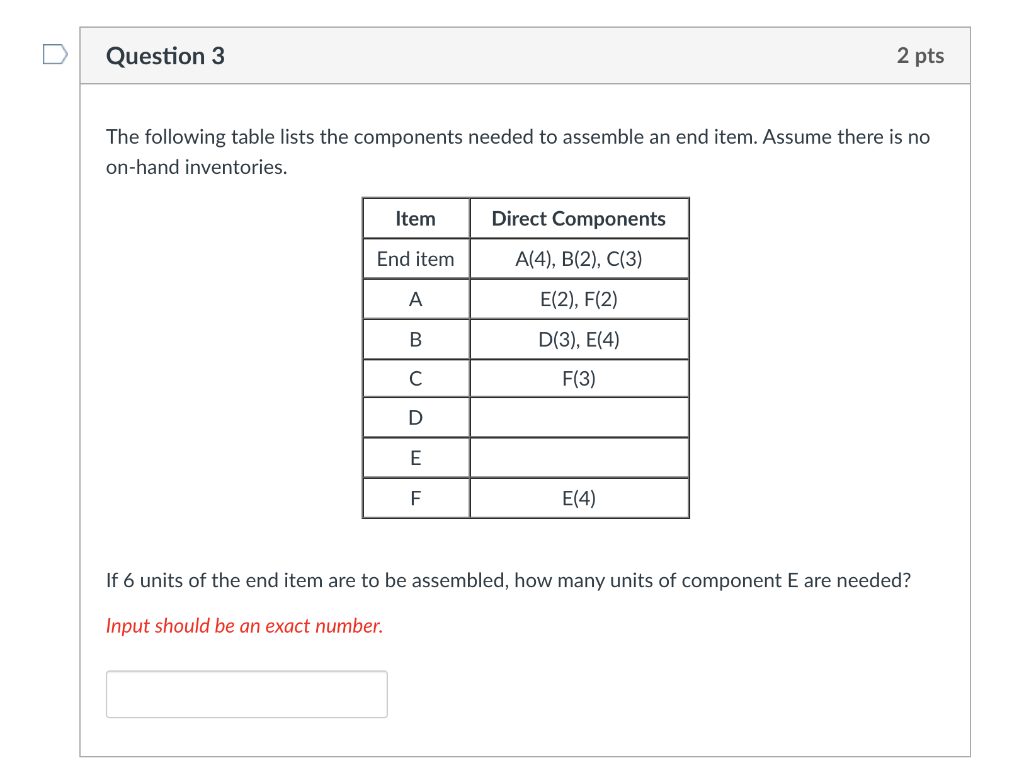The image size is (1024, 775).
Task: Click the A(4), B(2), C(3) cell
Action: coord(578,258)
